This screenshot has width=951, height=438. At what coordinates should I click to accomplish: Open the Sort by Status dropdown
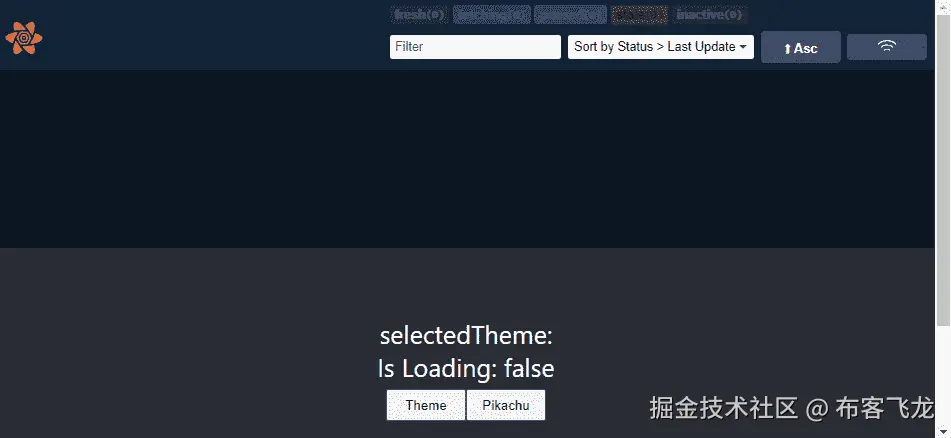click(660, 47)
